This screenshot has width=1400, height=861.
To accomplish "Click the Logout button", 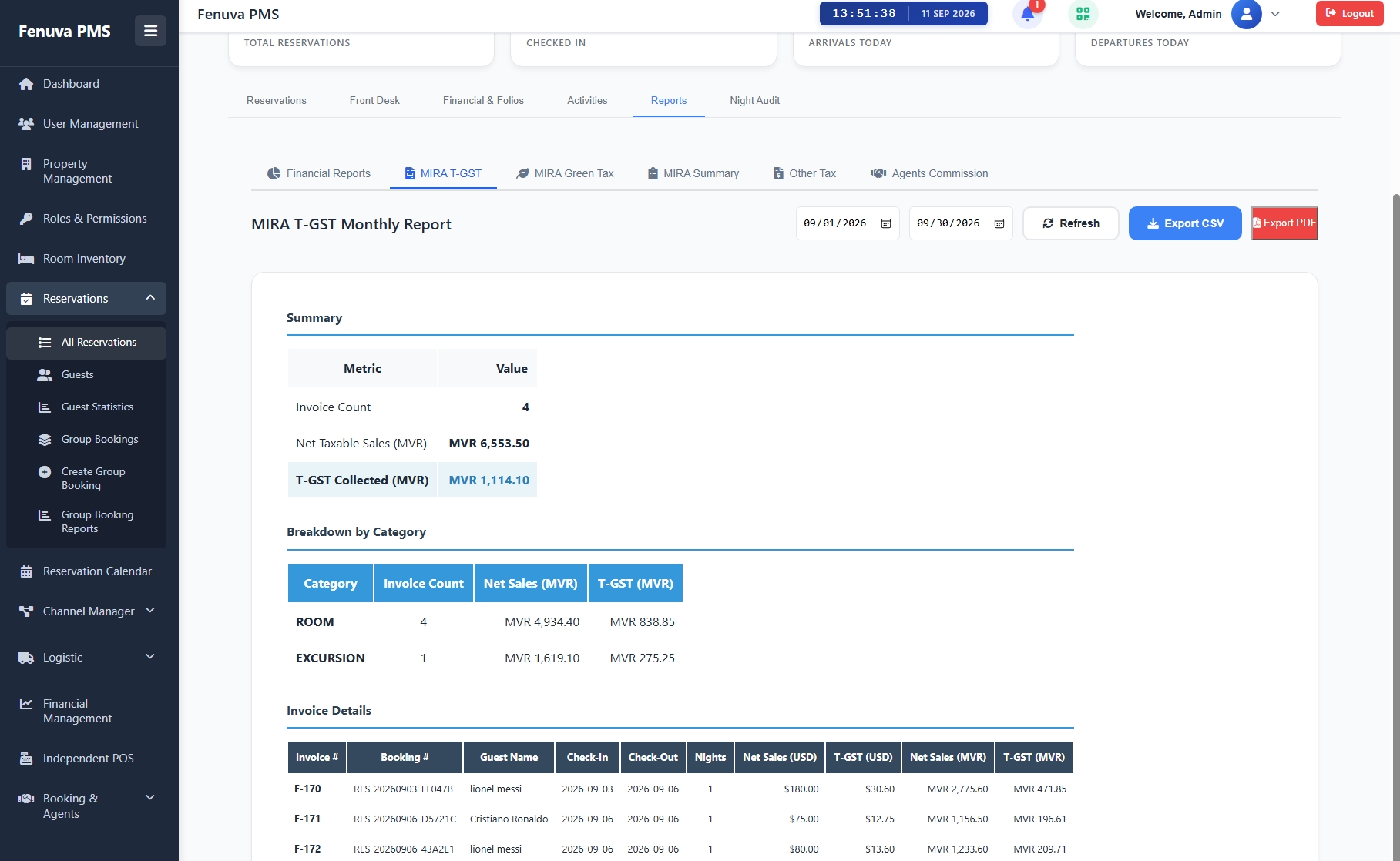I will pos(1349,14).
